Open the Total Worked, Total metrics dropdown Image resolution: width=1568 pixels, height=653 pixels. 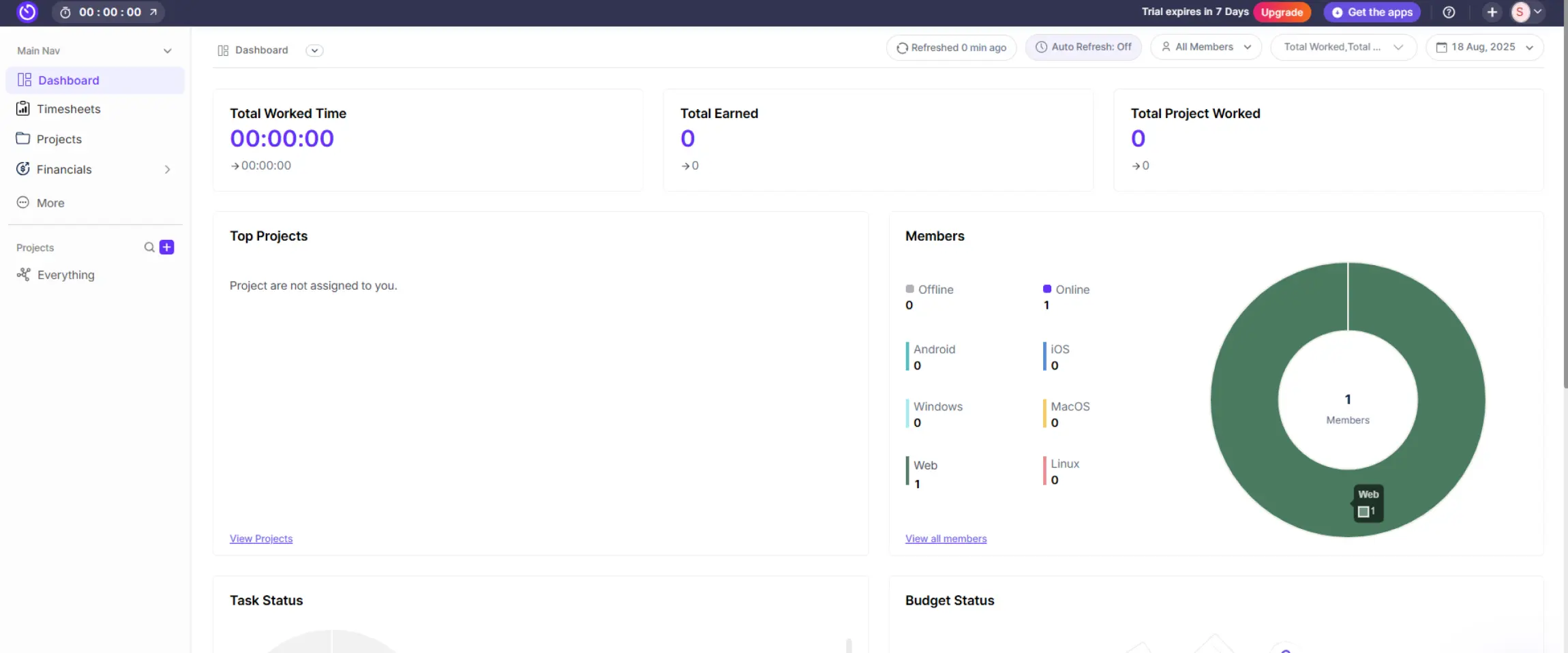[x=1343, y=47]
